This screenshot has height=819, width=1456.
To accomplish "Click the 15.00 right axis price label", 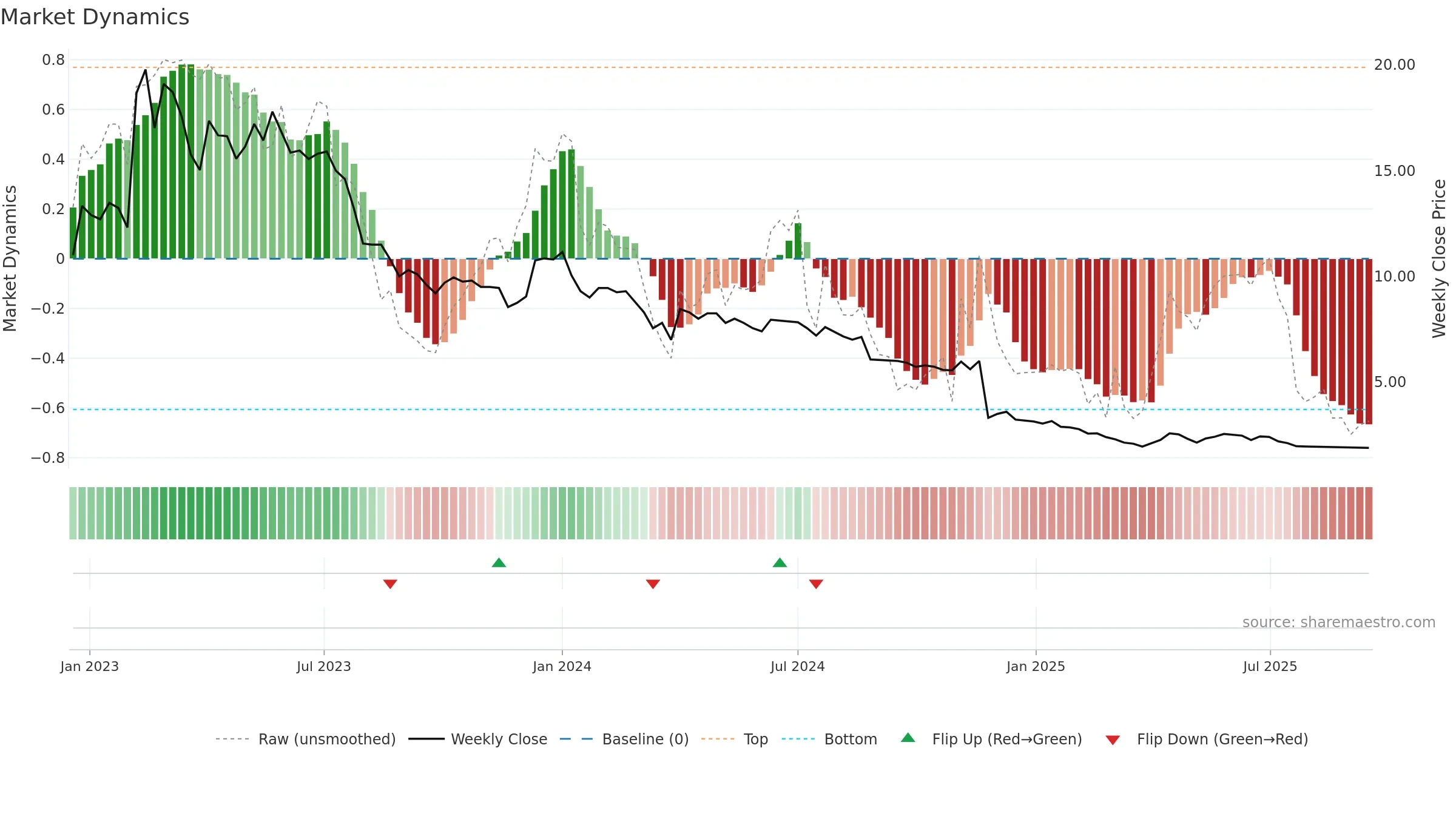I will (1395, 171).
